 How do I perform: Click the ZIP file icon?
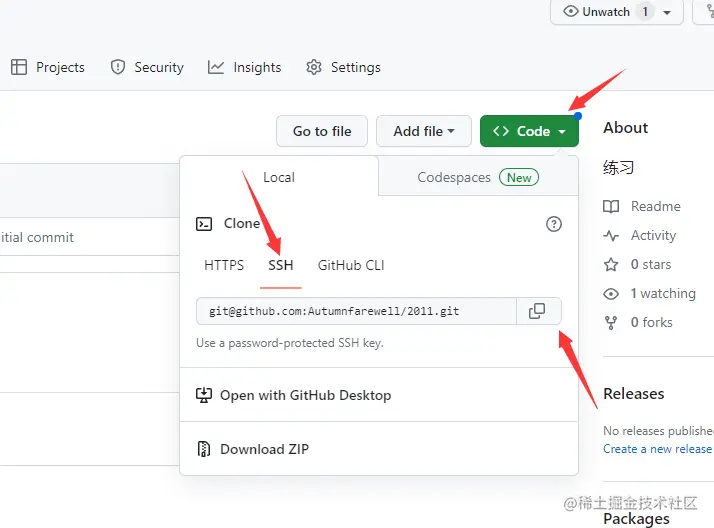[204, 449]
